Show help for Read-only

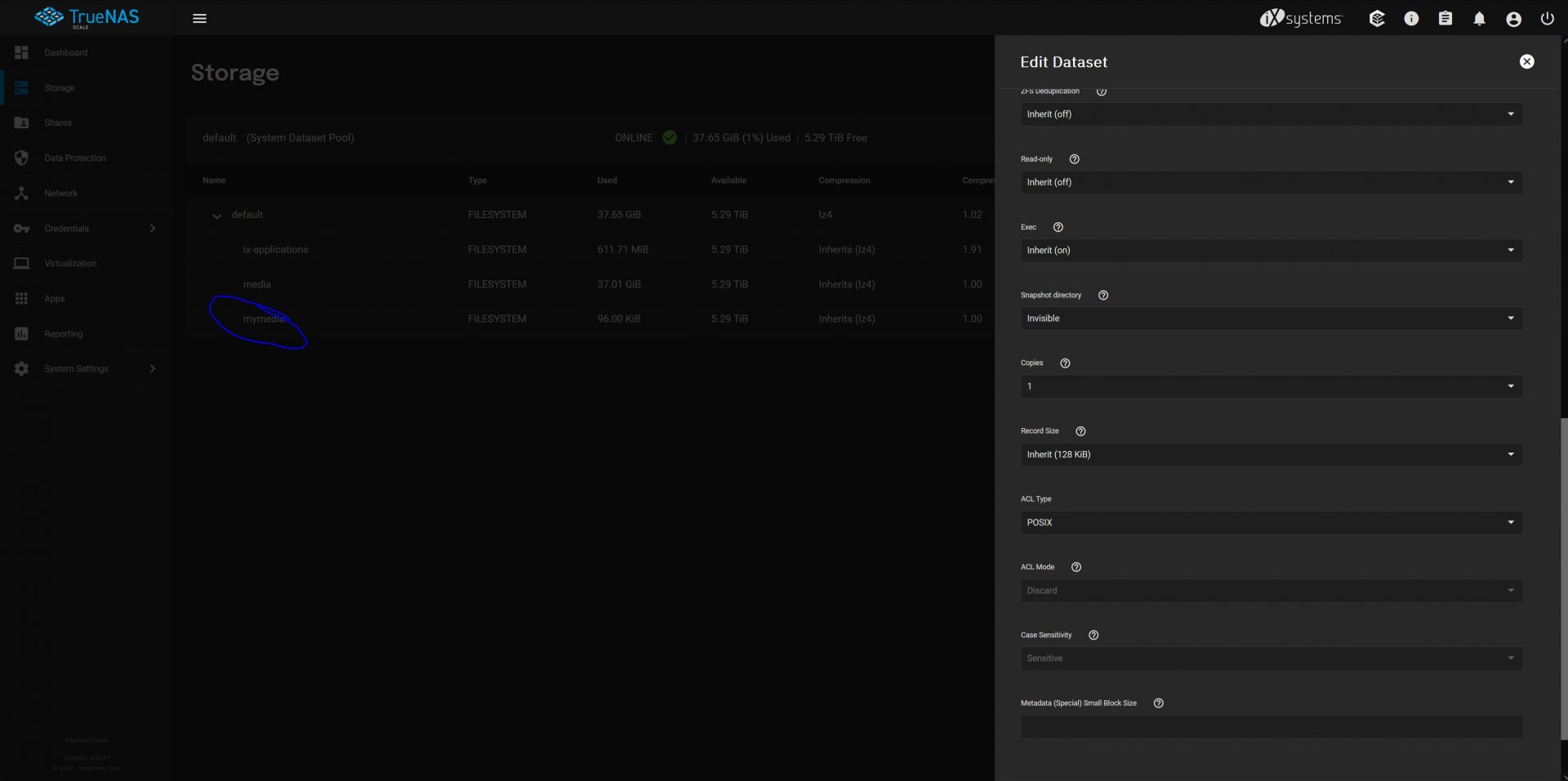(1074, 159)
